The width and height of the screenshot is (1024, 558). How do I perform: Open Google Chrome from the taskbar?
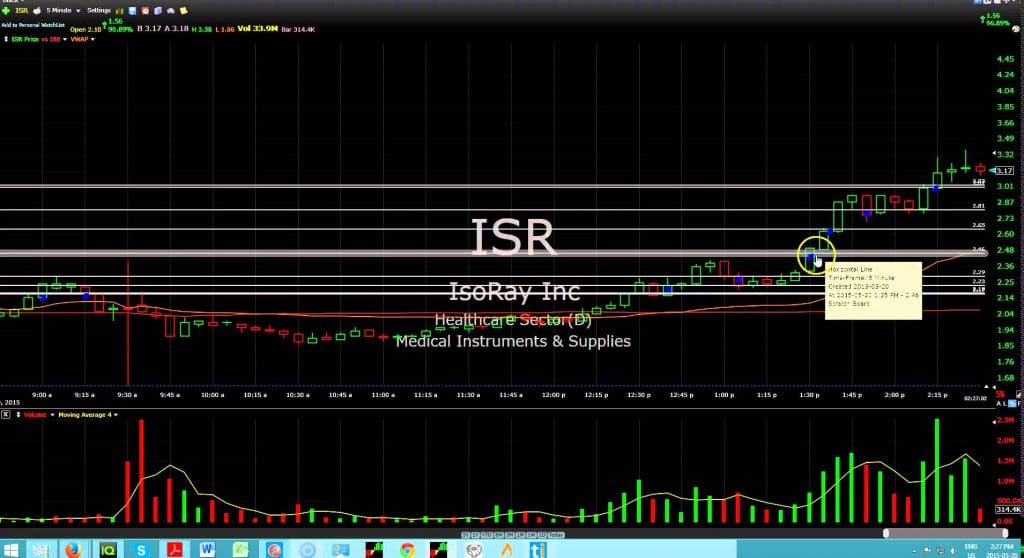408,550
